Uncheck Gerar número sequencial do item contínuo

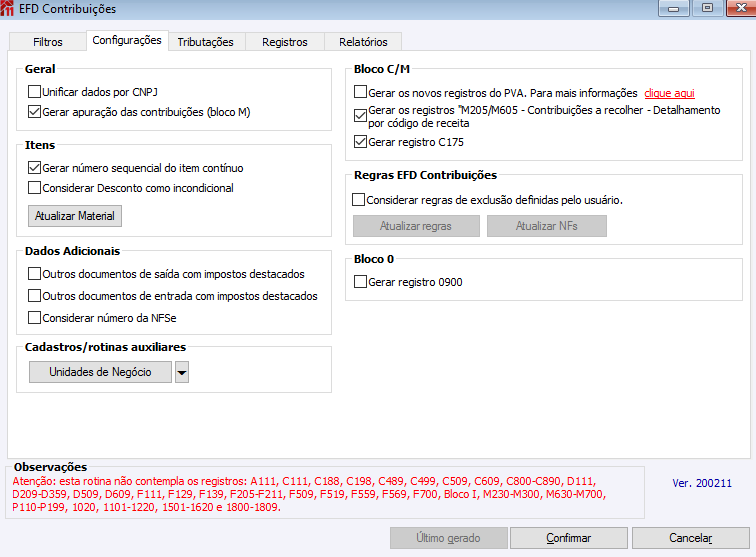(x=34, y=168)
